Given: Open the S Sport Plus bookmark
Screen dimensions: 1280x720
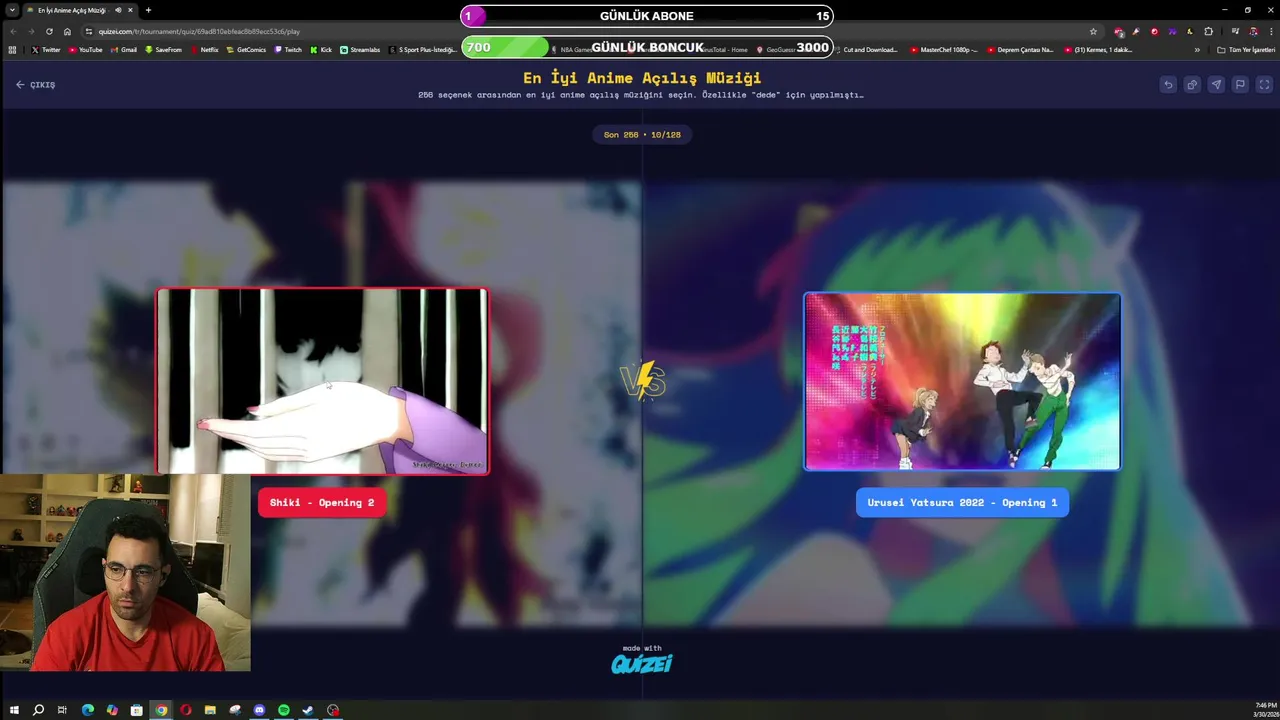Looking at the screenshot, I should click(424, 49).
